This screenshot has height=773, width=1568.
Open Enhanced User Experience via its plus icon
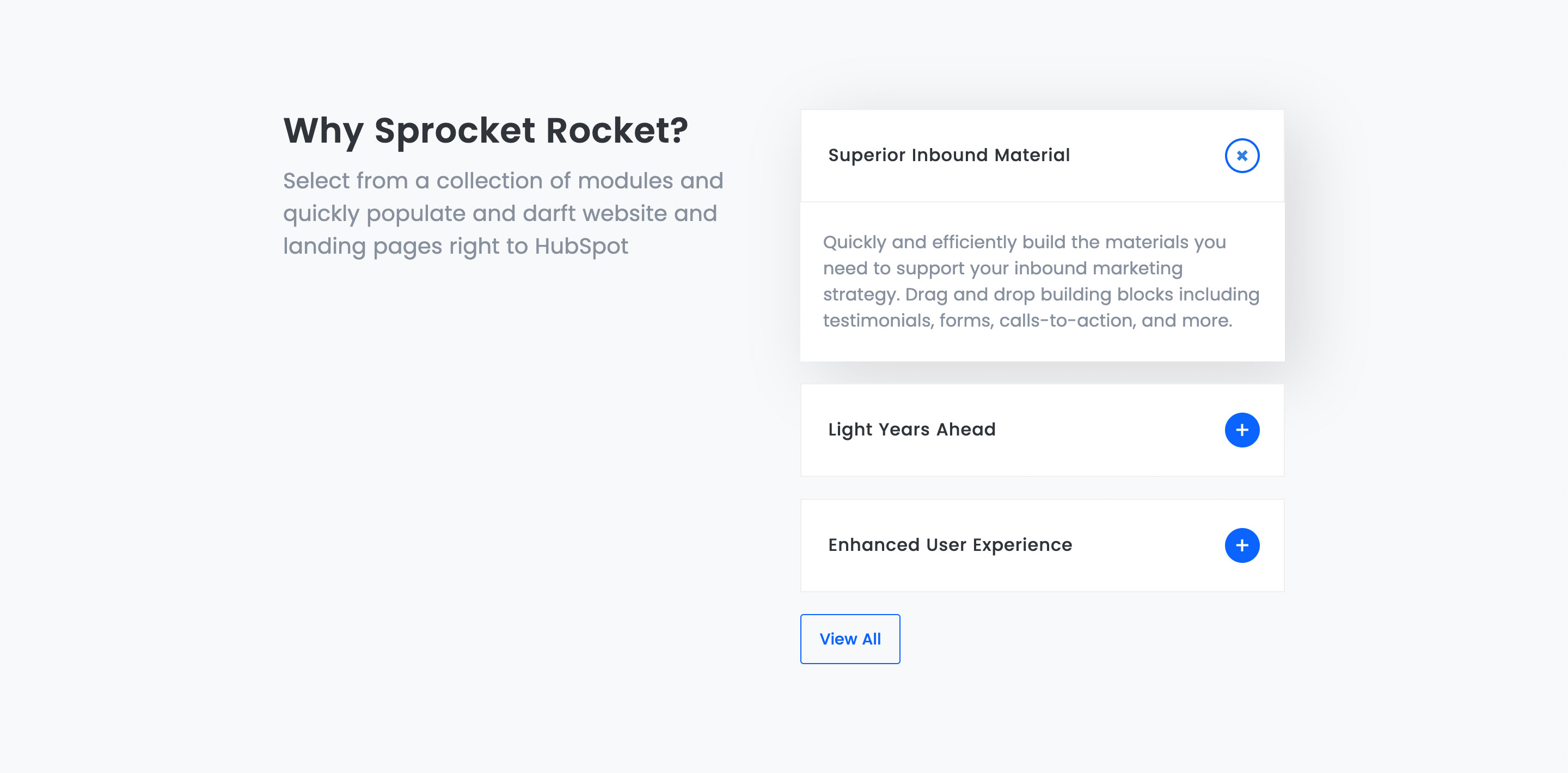coord(1242,545)
